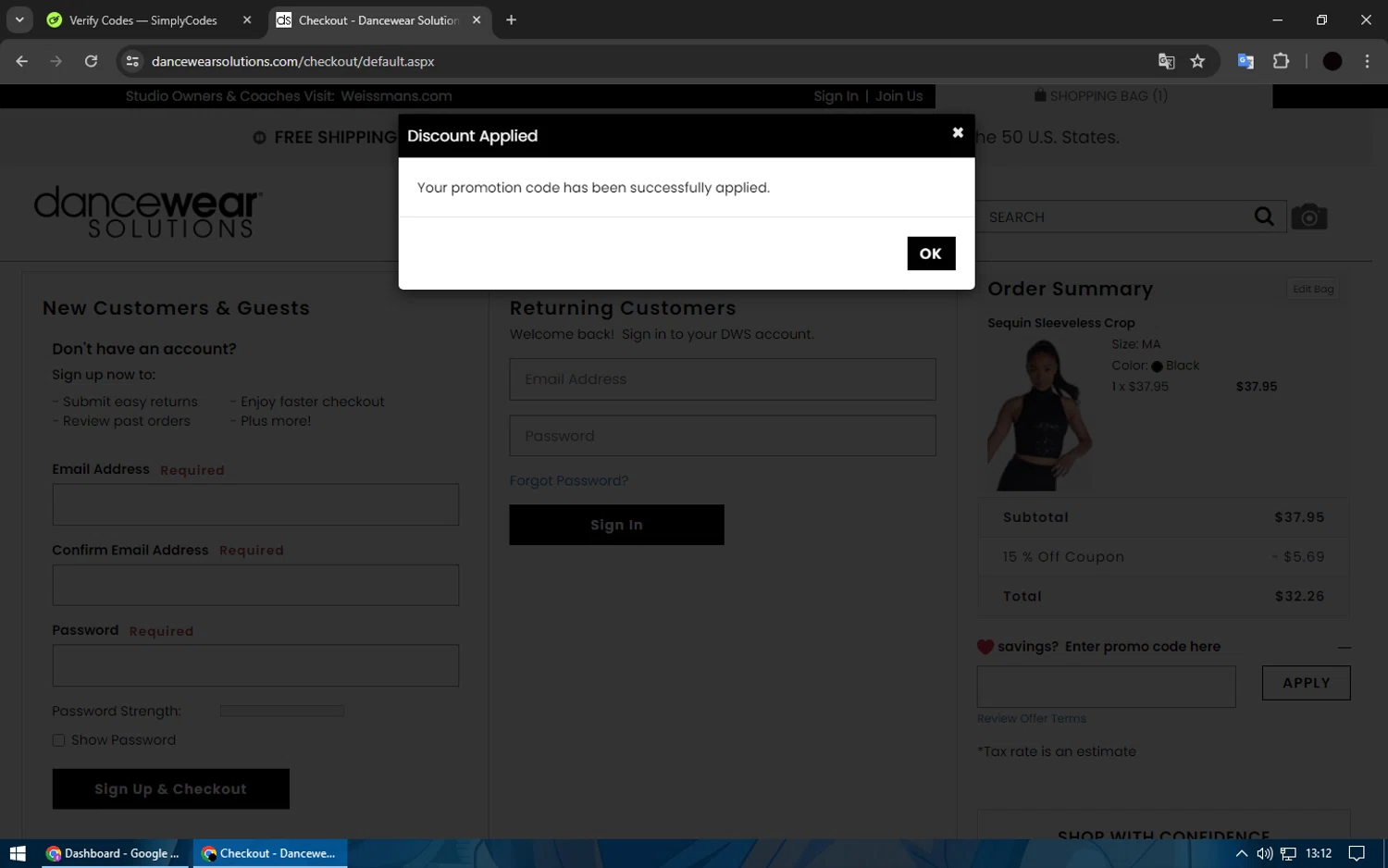Viewport: 1388px width, 868px height.
Task: Open site information icon in address bar
Action: coord(132,61)
